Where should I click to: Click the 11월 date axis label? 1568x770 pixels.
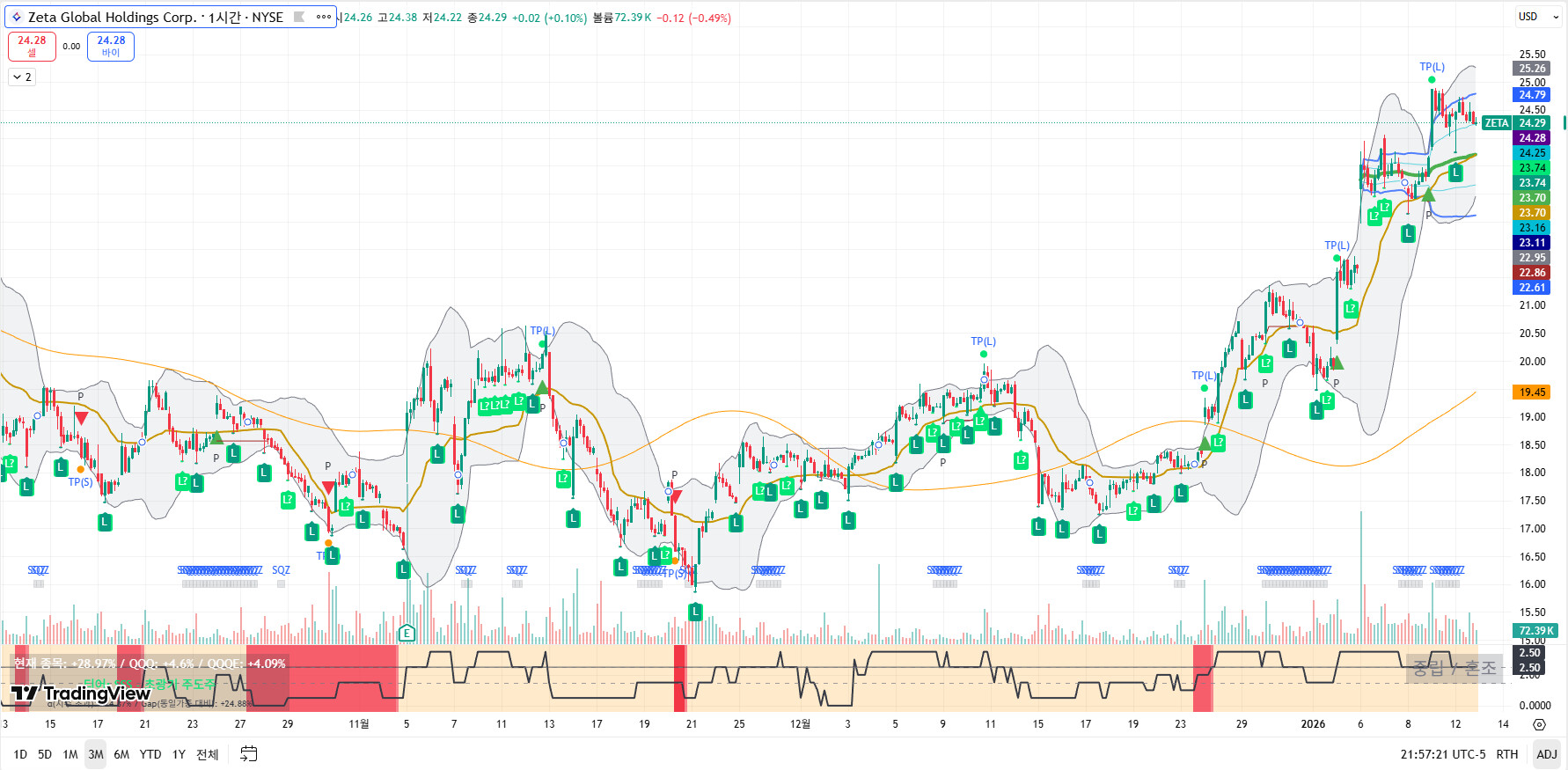pos(359,724)
